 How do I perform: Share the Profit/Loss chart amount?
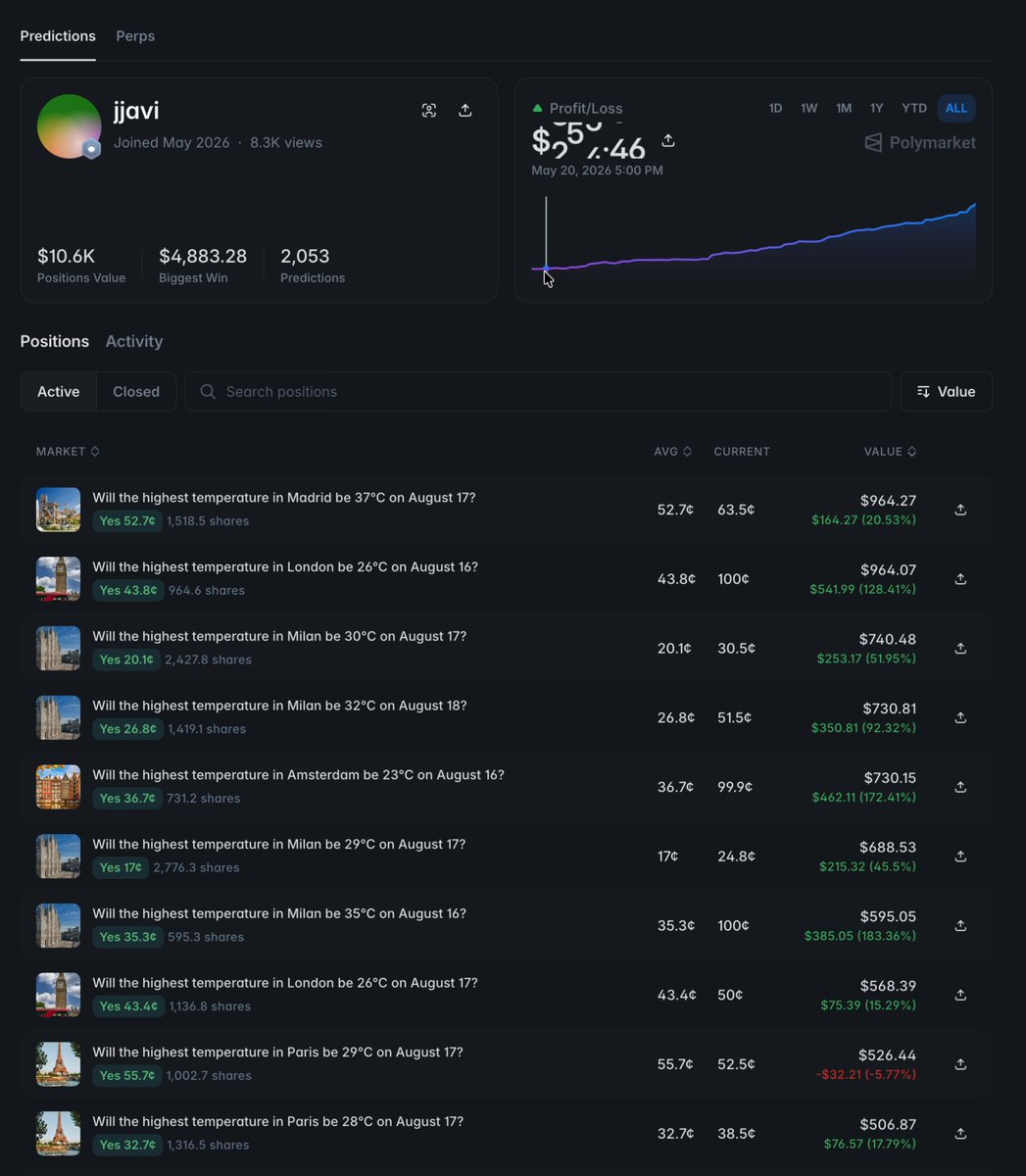click(668, 141)
